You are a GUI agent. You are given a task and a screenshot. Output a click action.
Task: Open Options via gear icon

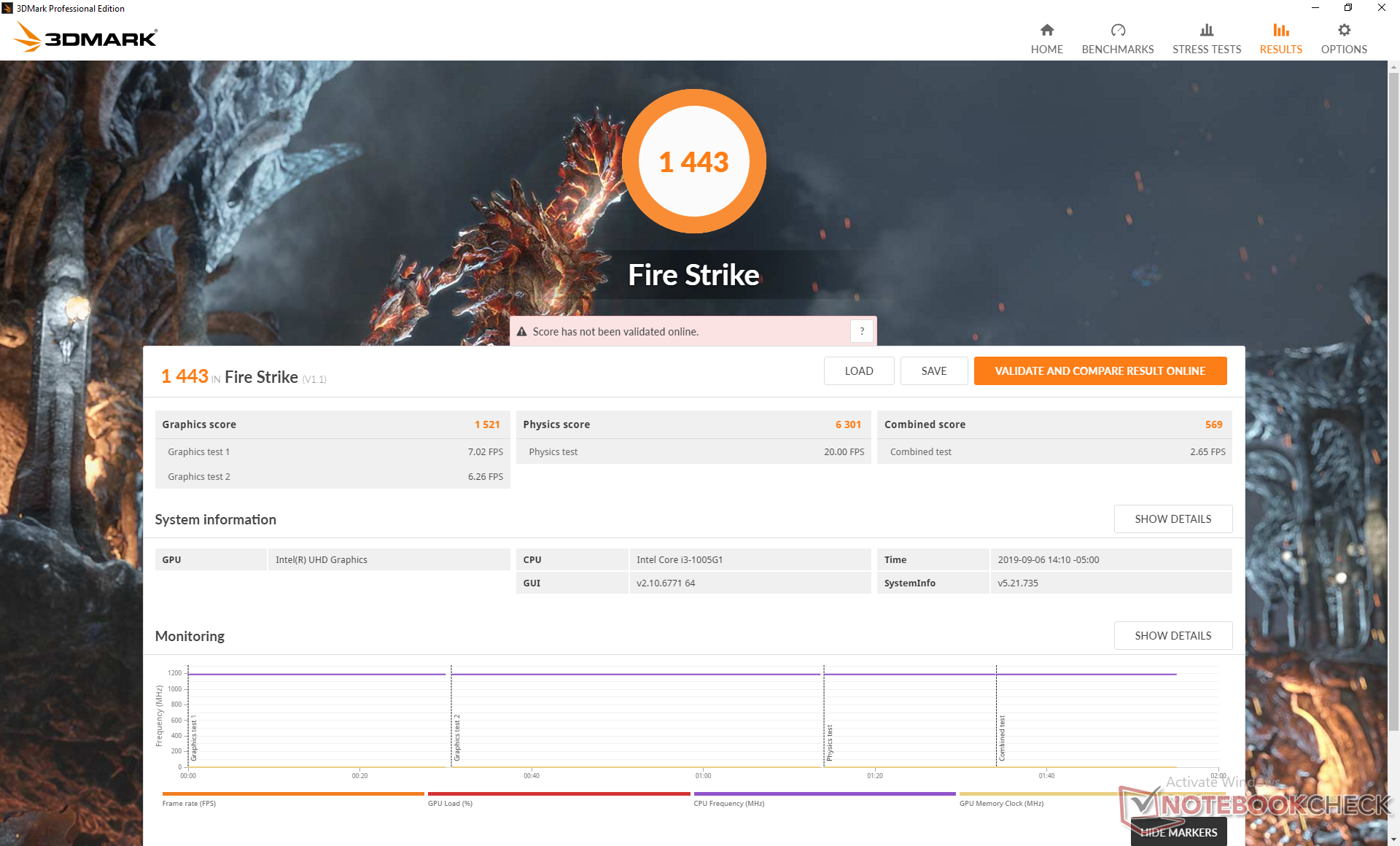1343,30
